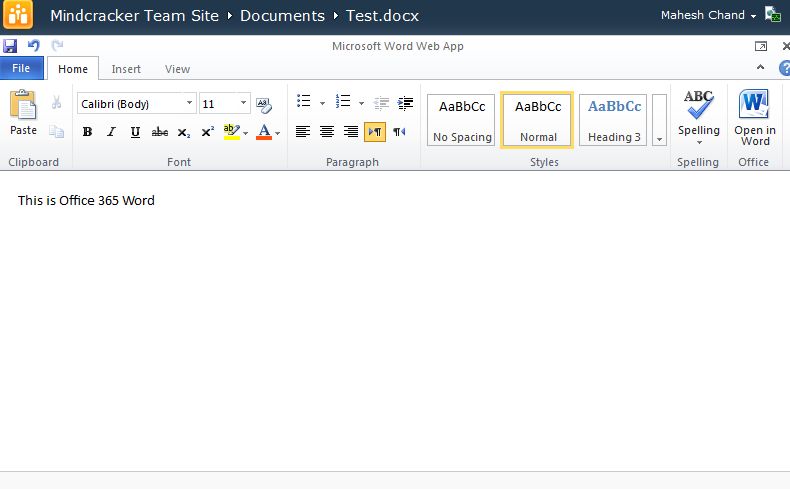This screenshot has height=489, width=790.
Task: Toggle Bold formatting
Action: (x=88, y=132)
